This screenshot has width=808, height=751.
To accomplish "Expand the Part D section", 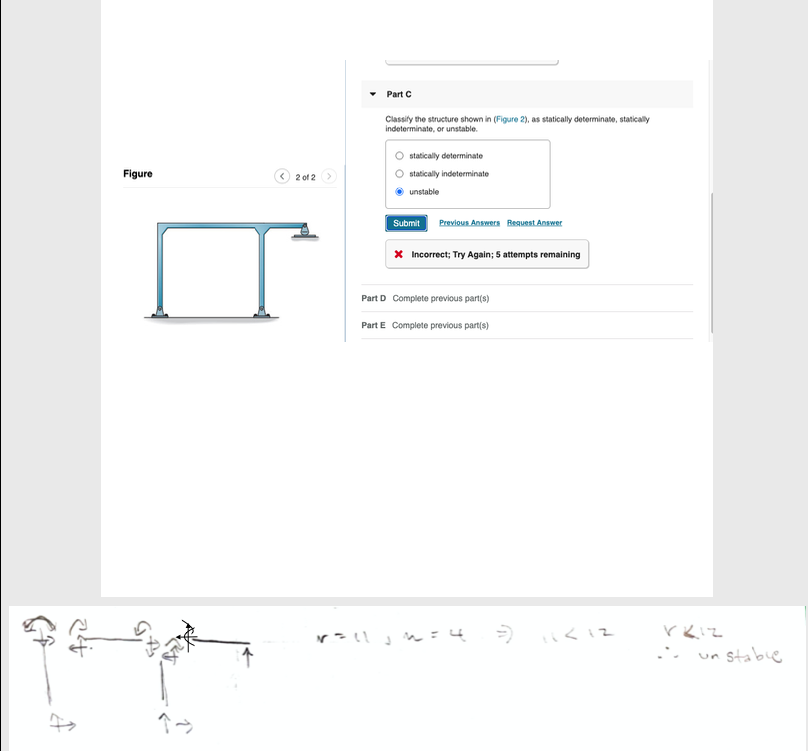I will (372, 298).
